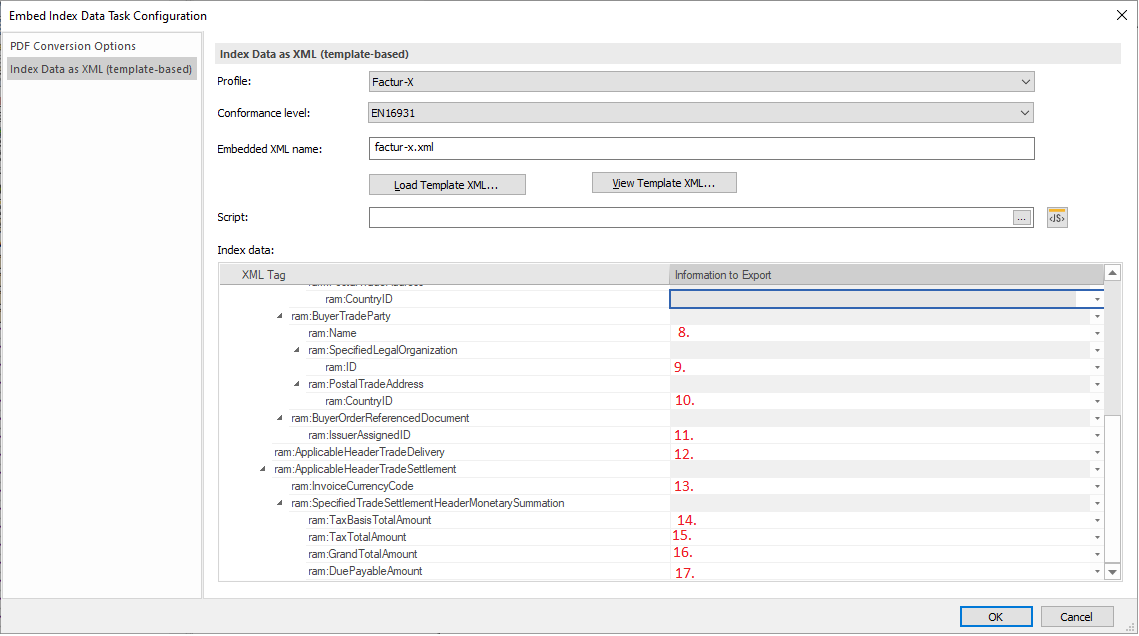Open the JavaScript editor via the <JS> icon
Viewport: 1139px width, 636px height.
point(1056,217)
